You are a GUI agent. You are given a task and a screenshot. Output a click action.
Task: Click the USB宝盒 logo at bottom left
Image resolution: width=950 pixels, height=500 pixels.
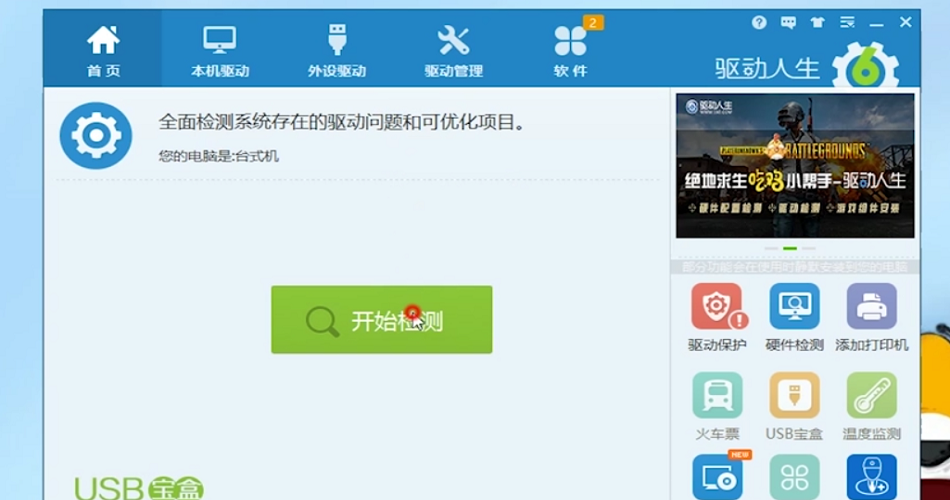139,488
